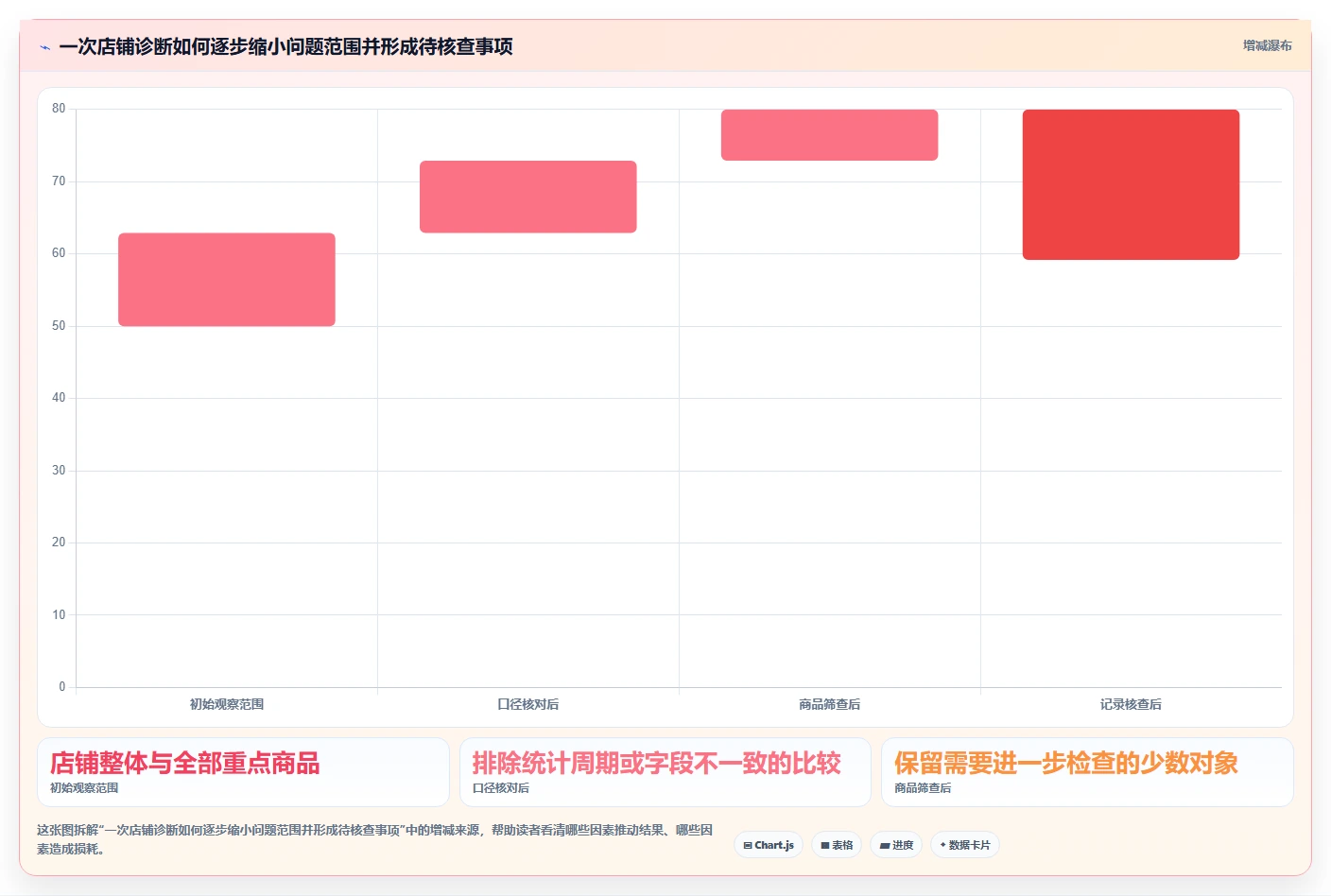
Task: Click the 数据卡片 tag chip
Action: pos(965,845)
